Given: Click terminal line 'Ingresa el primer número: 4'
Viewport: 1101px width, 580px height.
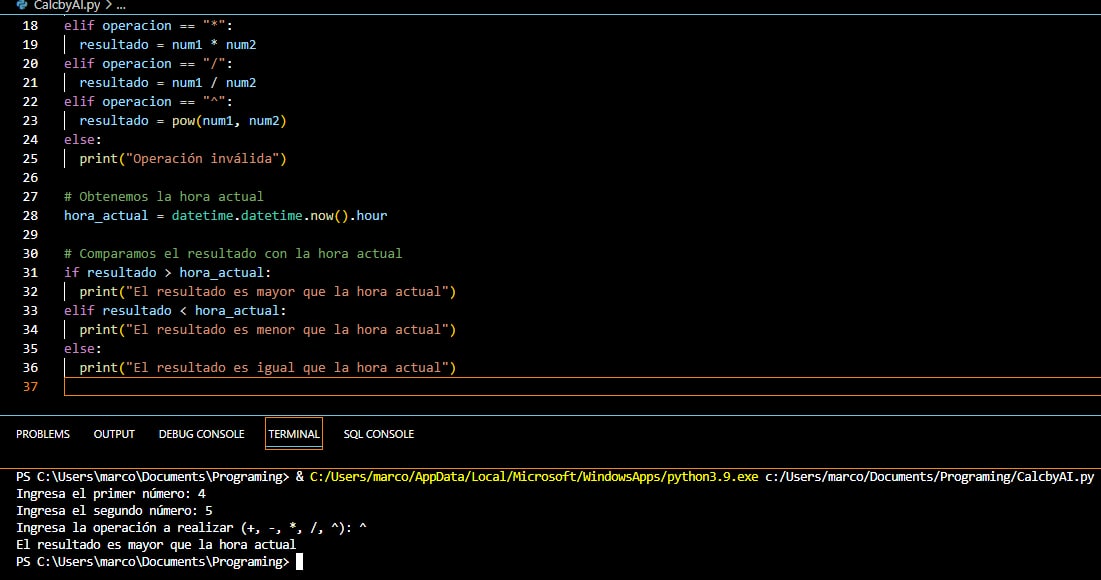Looking at the screenshot, I should pyautogui.click(x=111, y=494).
